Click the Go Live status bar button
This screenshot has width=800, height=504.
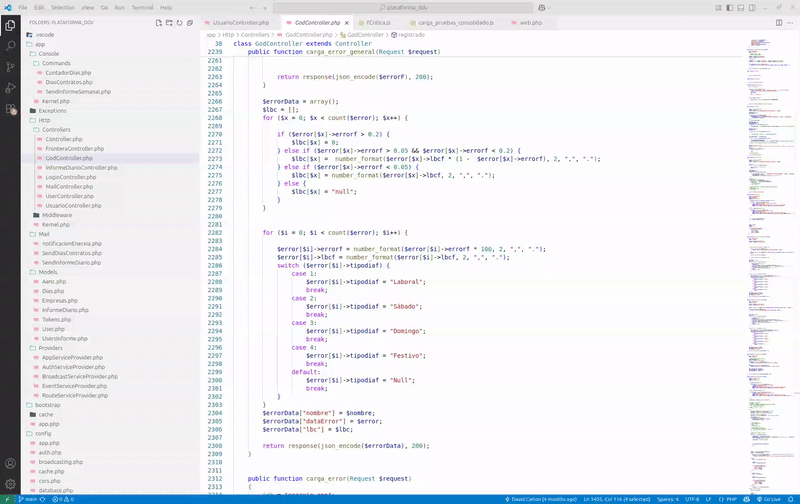coord(769,498)
